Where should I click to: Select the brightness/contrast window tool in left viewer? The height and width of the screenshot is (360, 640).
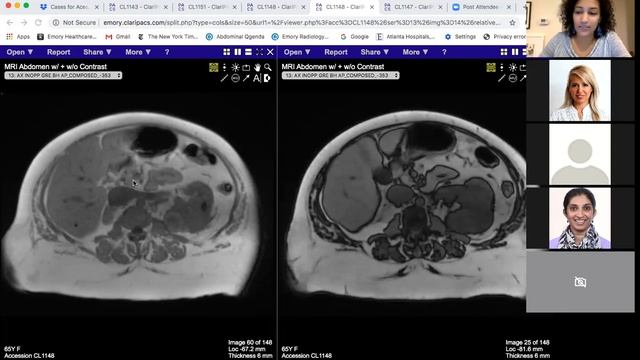[x=236, y=67]
